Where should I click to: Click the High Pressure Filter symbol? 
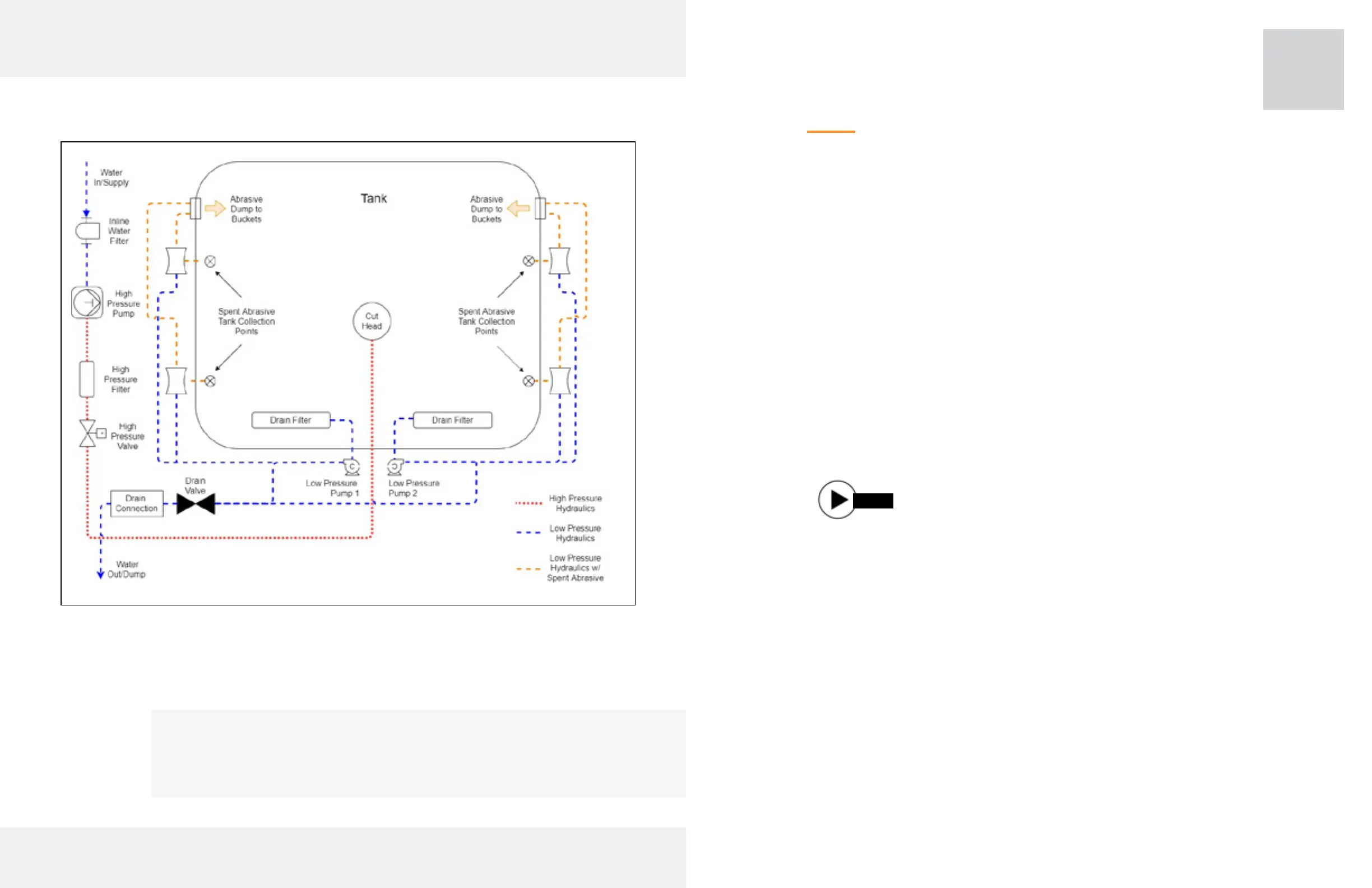pyautogui.click(x=87, y=379)
